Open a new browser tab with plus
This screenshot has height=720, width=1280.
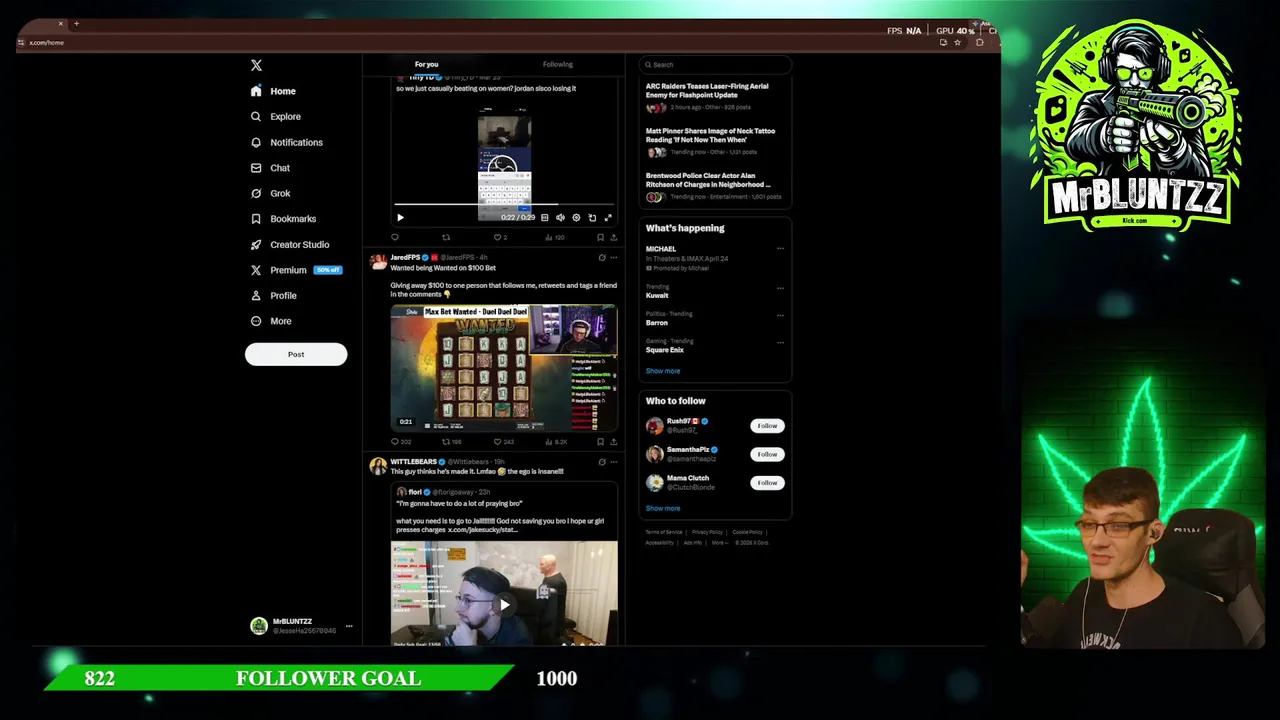[x=76, y=23]
